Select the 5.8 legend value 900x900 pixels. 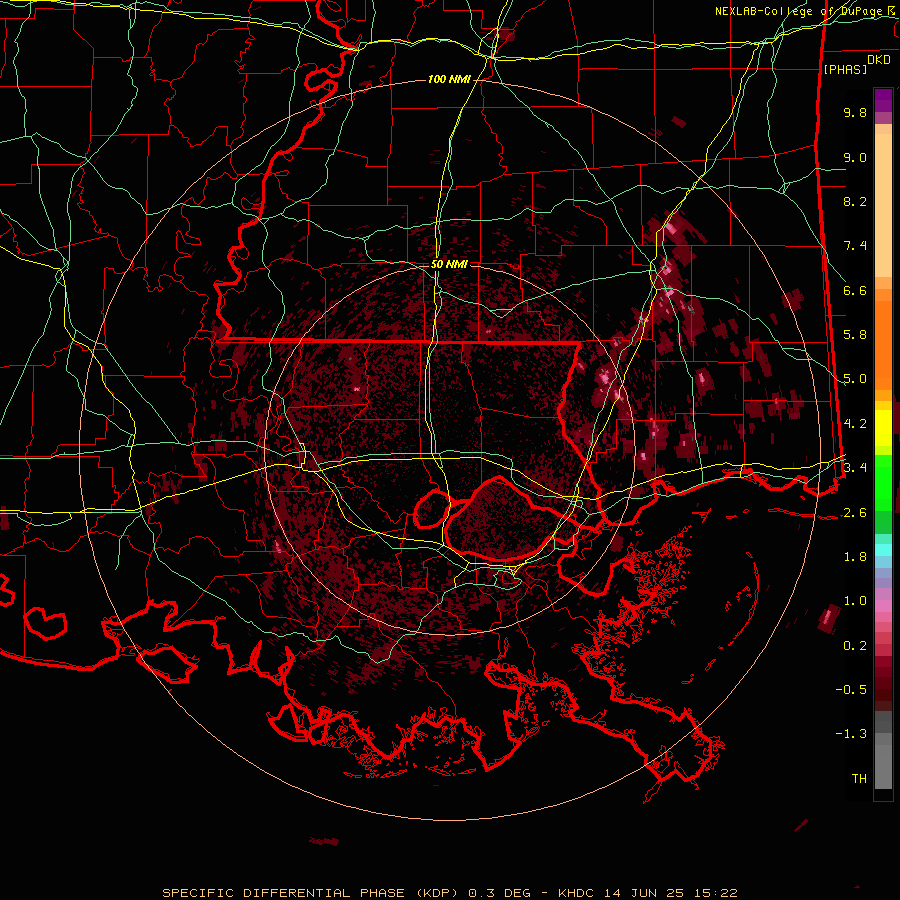[855, 335]
